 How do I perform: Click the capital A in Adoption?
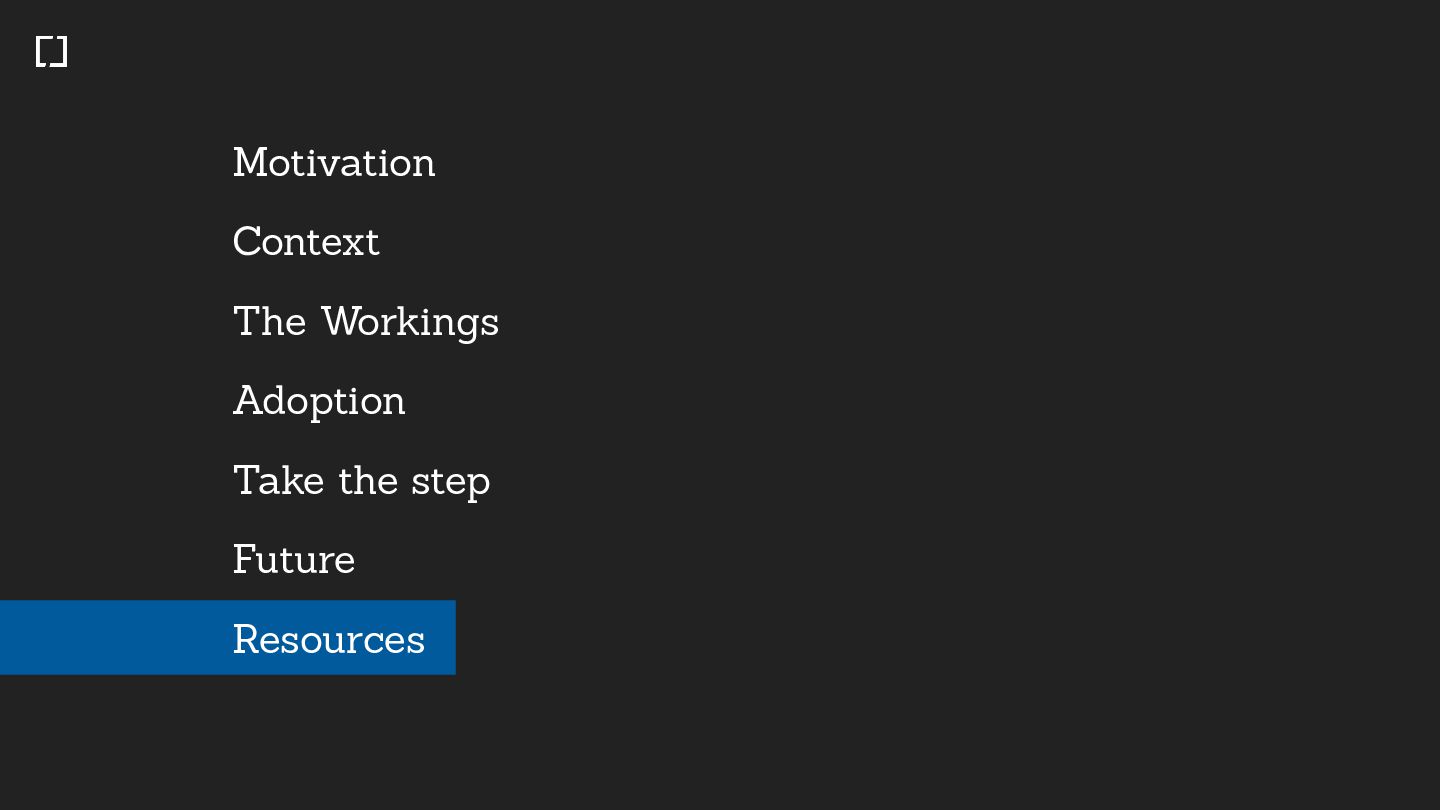tap(247, 401)
